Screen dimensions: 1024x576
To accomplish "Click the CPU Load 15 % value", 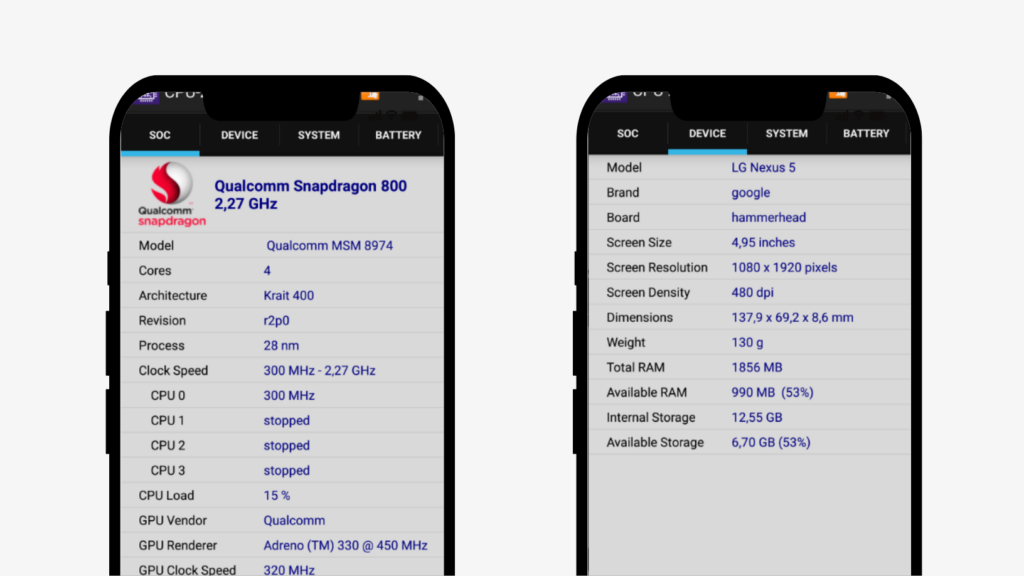I will (x=277, y=496).
